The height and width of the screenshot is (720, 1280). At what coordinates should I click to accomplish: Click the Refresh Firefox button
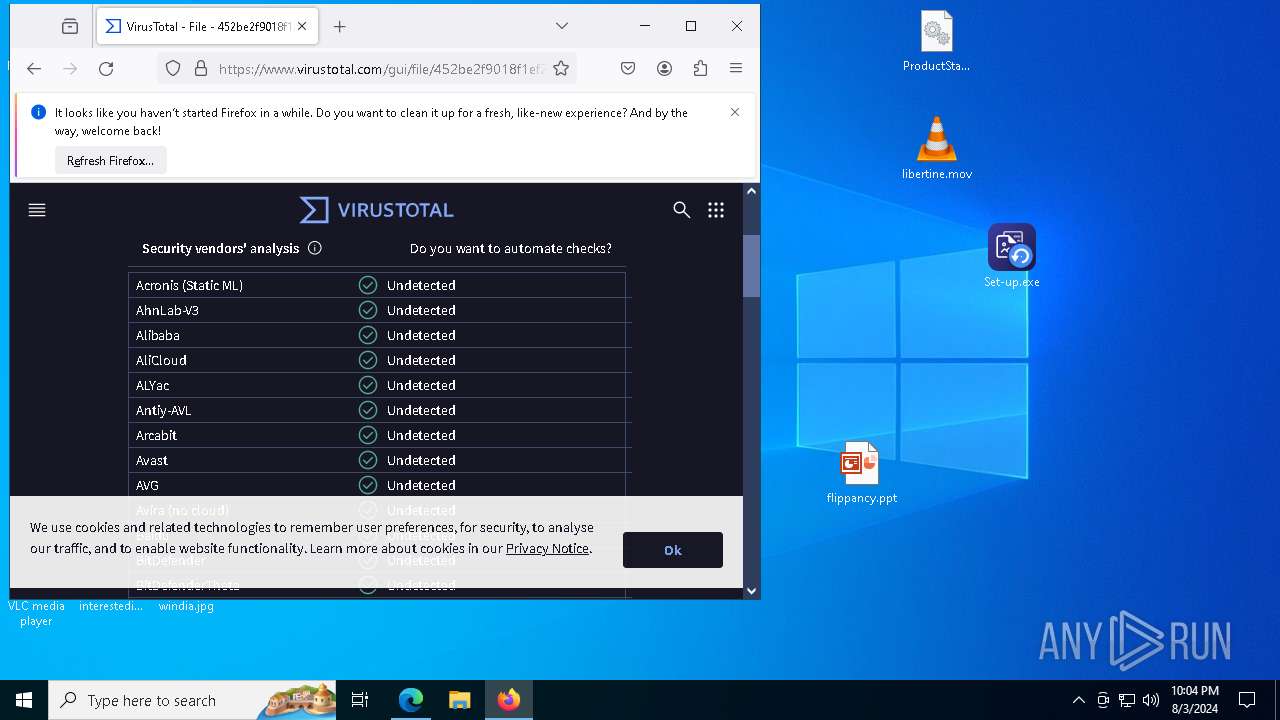tap(110, 161)
